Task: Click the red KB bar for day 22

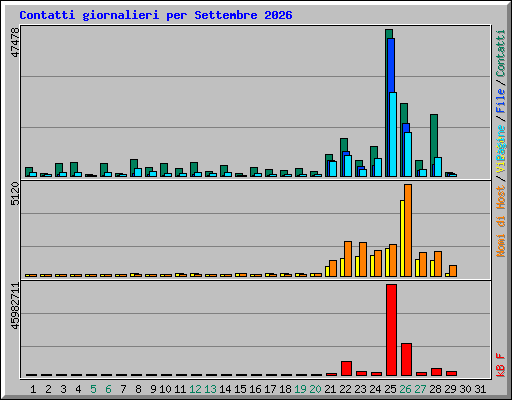Action: pos(346,368)
